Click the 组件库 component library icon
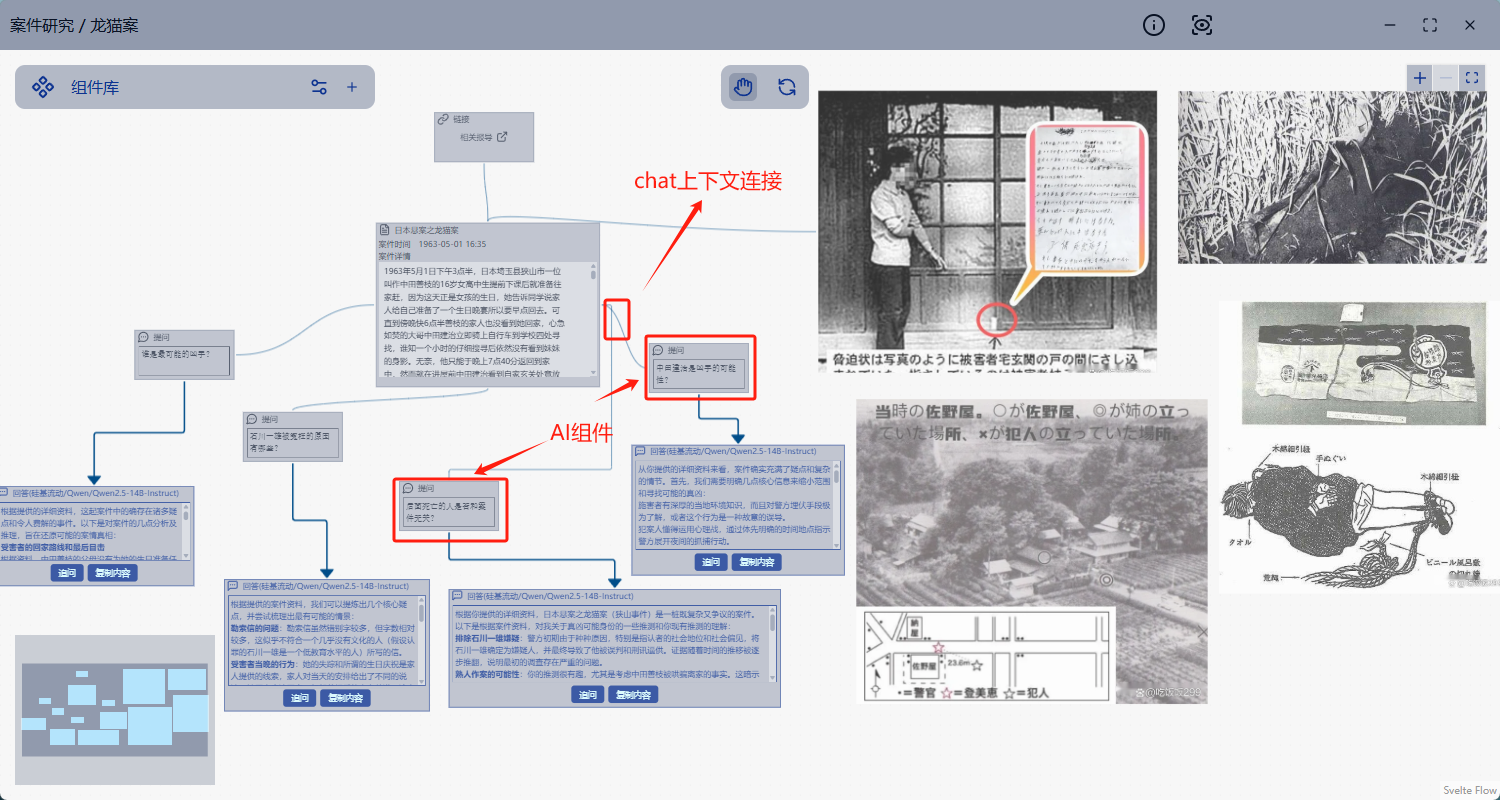Screen dimensions: 1500x800 coord(43,87)
